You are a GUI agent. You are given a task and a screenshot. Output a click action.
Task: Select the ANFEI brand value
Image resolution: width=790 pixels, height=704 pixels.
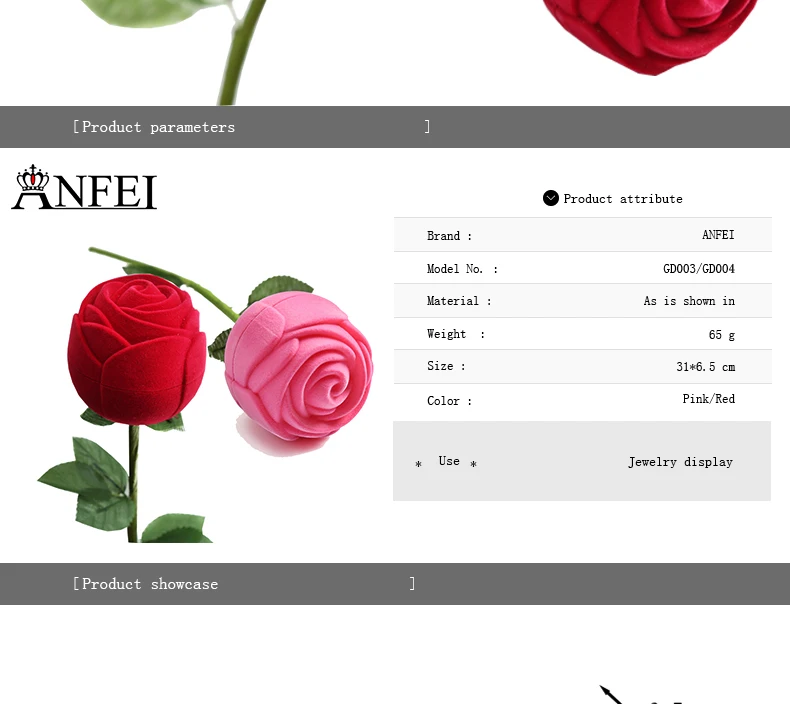click(x=718, y=235)
